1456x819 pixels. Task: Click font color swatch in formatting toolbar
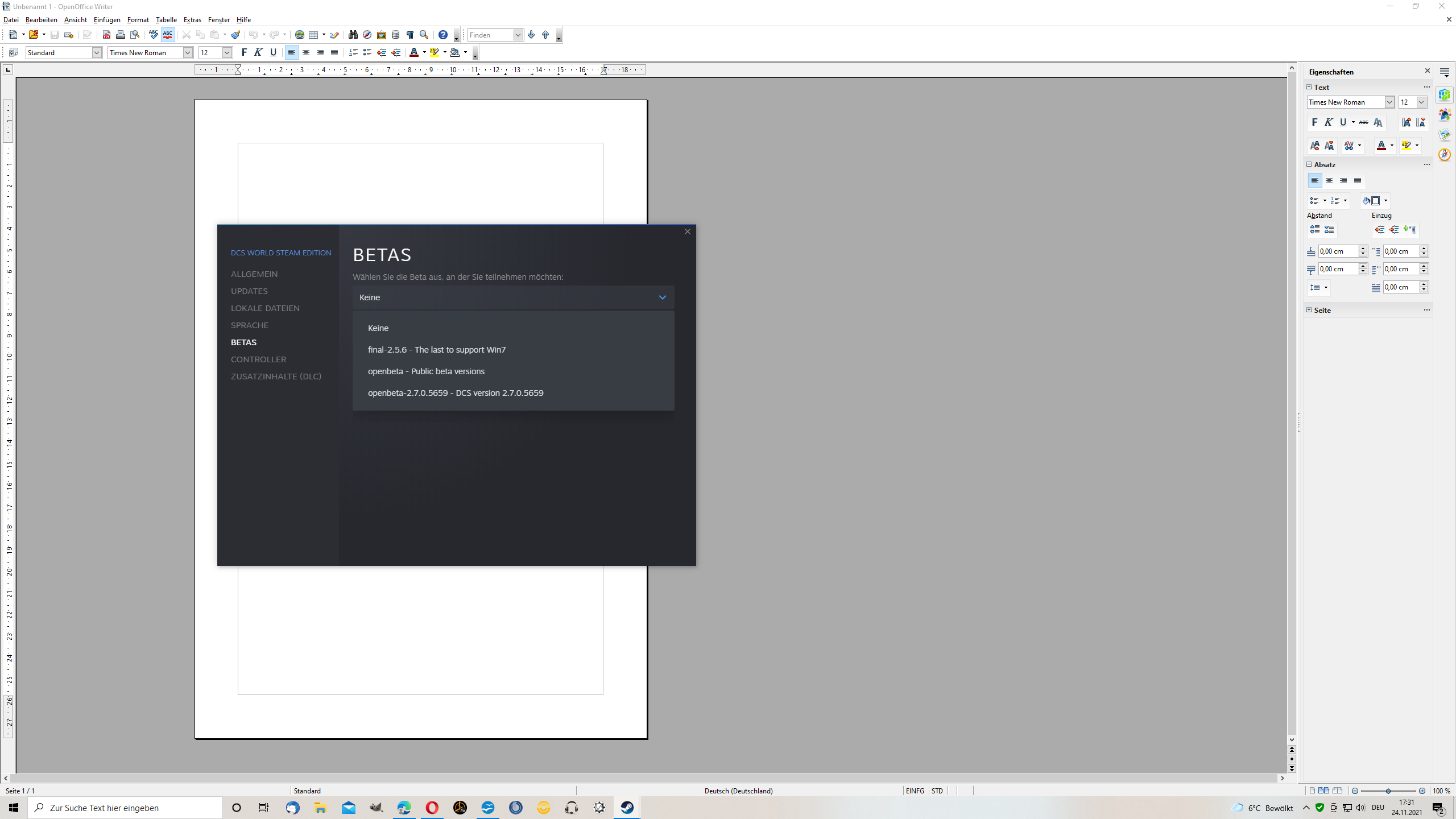pos(414,52)
